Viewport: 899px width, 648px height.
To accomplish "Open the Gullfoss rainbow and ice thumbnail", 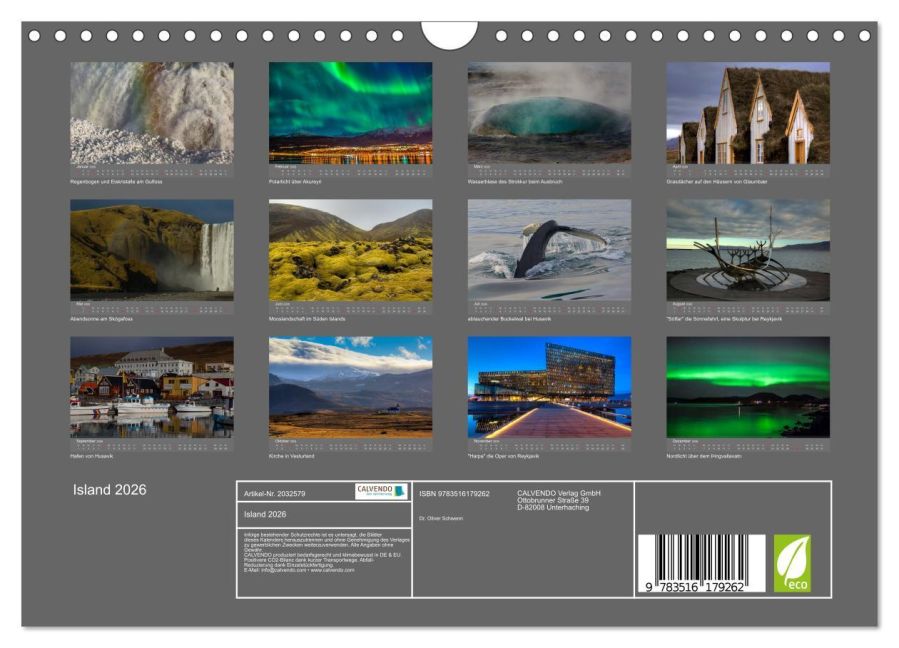I will click(152, 113).
